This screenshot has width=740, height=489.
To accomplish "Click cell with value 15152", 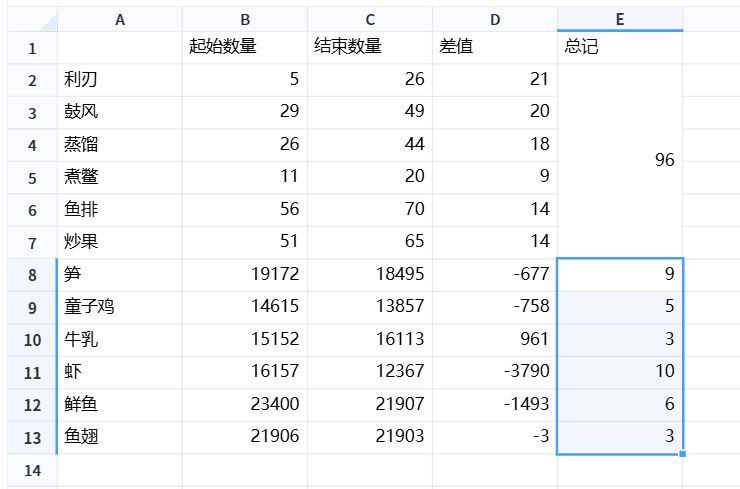I will click(245, 340).
